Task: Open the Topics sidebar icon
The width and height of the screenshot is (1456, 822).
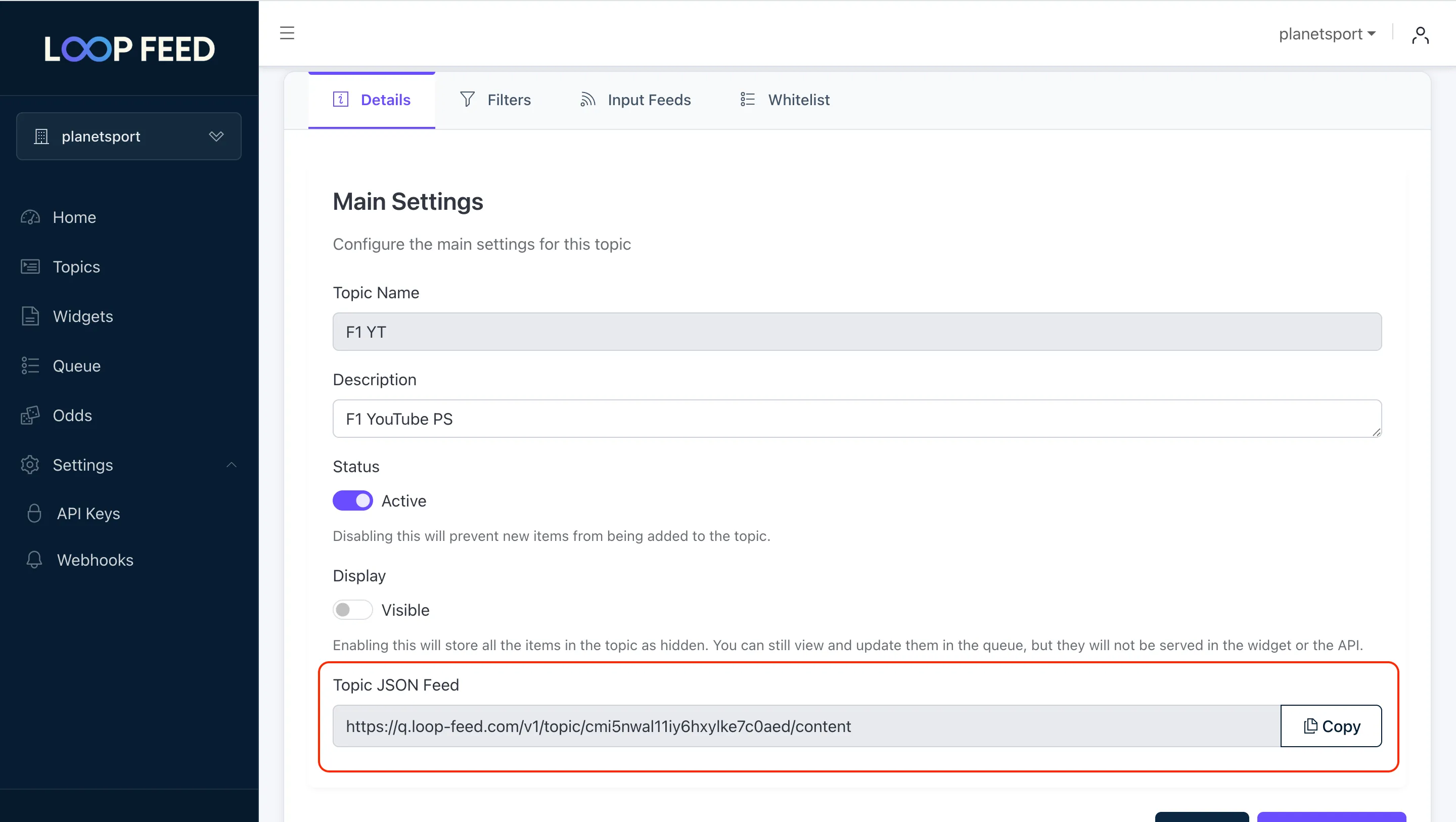Action: point(30,266)
